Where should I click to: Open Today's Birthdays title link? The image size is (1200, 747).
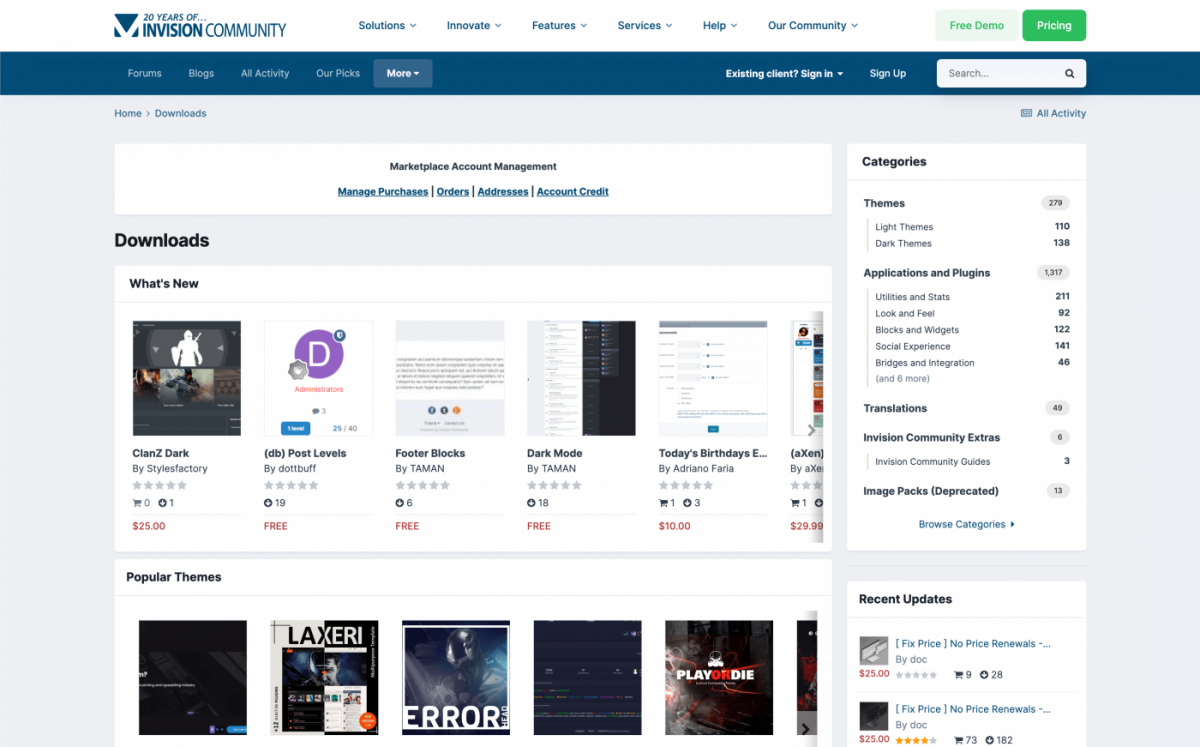(x=713, y=453)
